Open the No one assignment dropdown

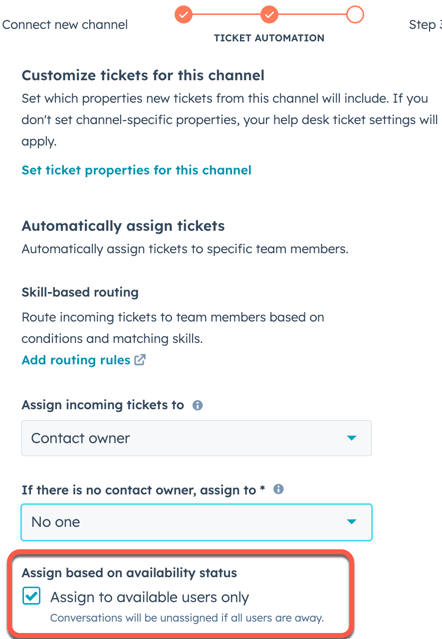click(x=196, y=522)
